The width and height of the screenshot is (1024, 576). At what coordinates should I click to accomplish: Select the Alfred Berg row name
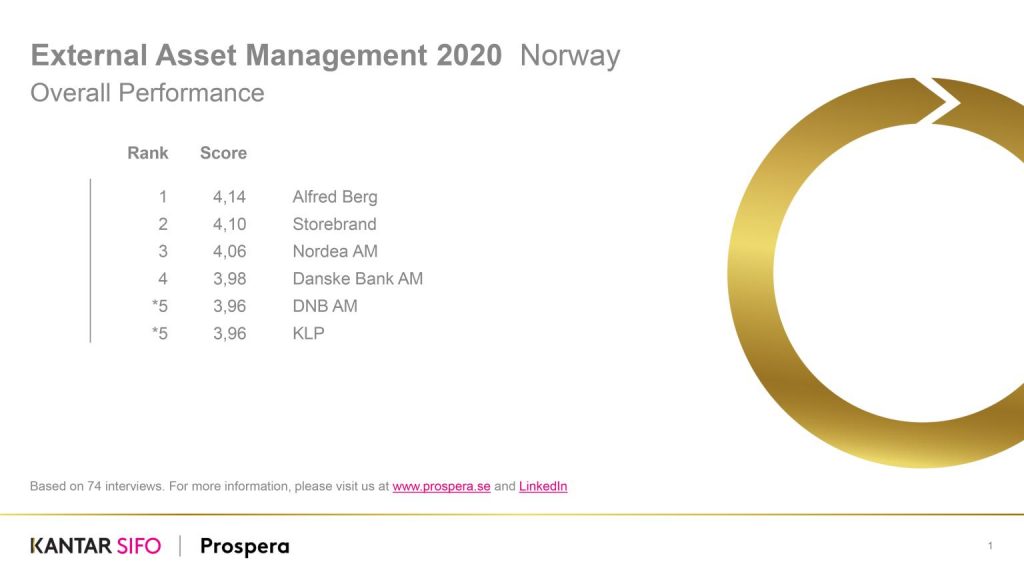click(335, 197)
